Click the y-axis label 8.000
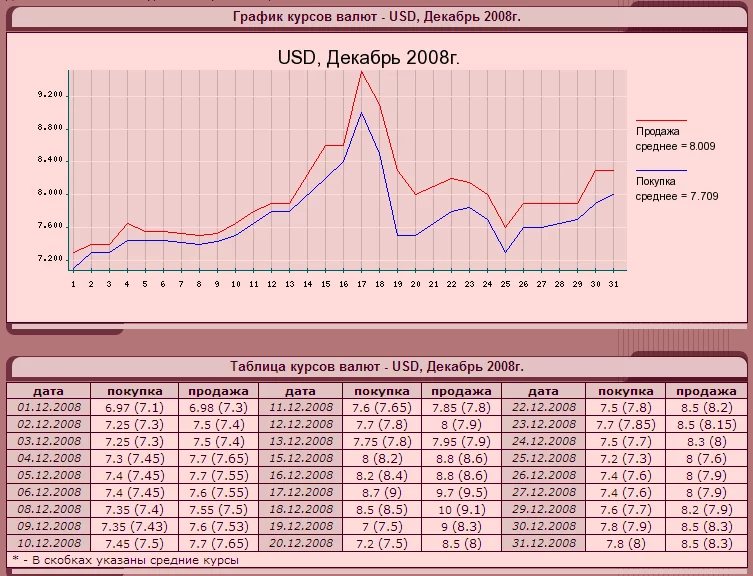The image size is (753, 576). tap(50, 193)
